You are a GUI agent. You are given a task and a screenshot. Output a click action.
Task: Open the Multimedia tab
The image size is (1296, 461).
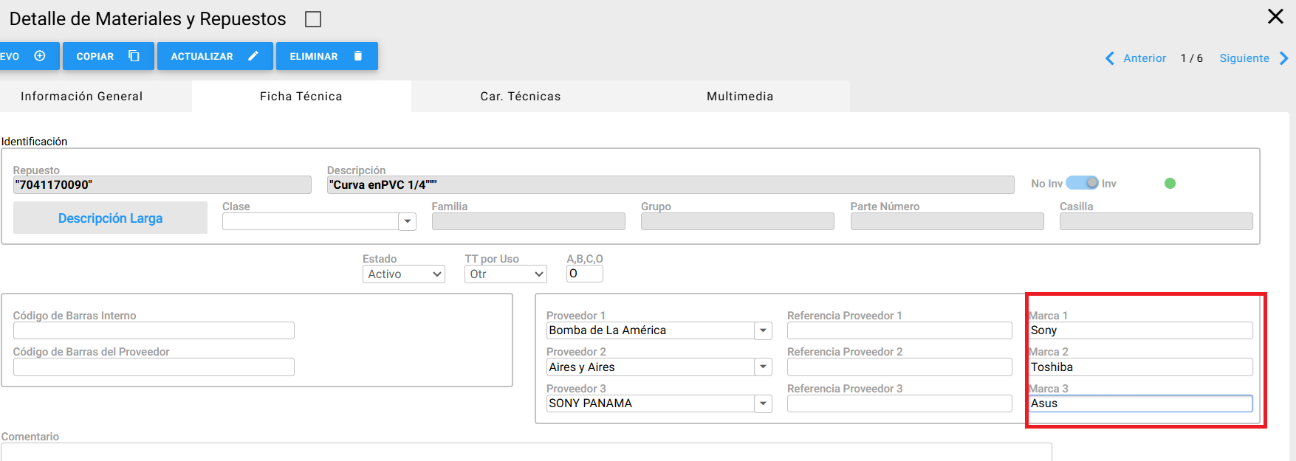click(739, 97)
